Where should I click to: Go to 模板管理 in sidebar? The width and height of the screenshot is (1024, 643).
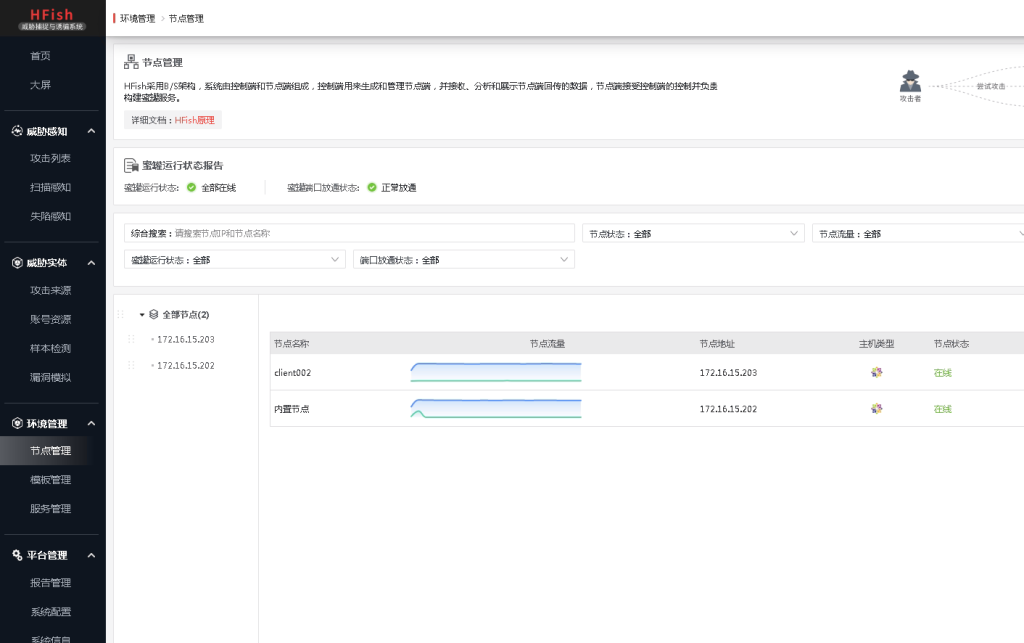[x=50, y=479]
